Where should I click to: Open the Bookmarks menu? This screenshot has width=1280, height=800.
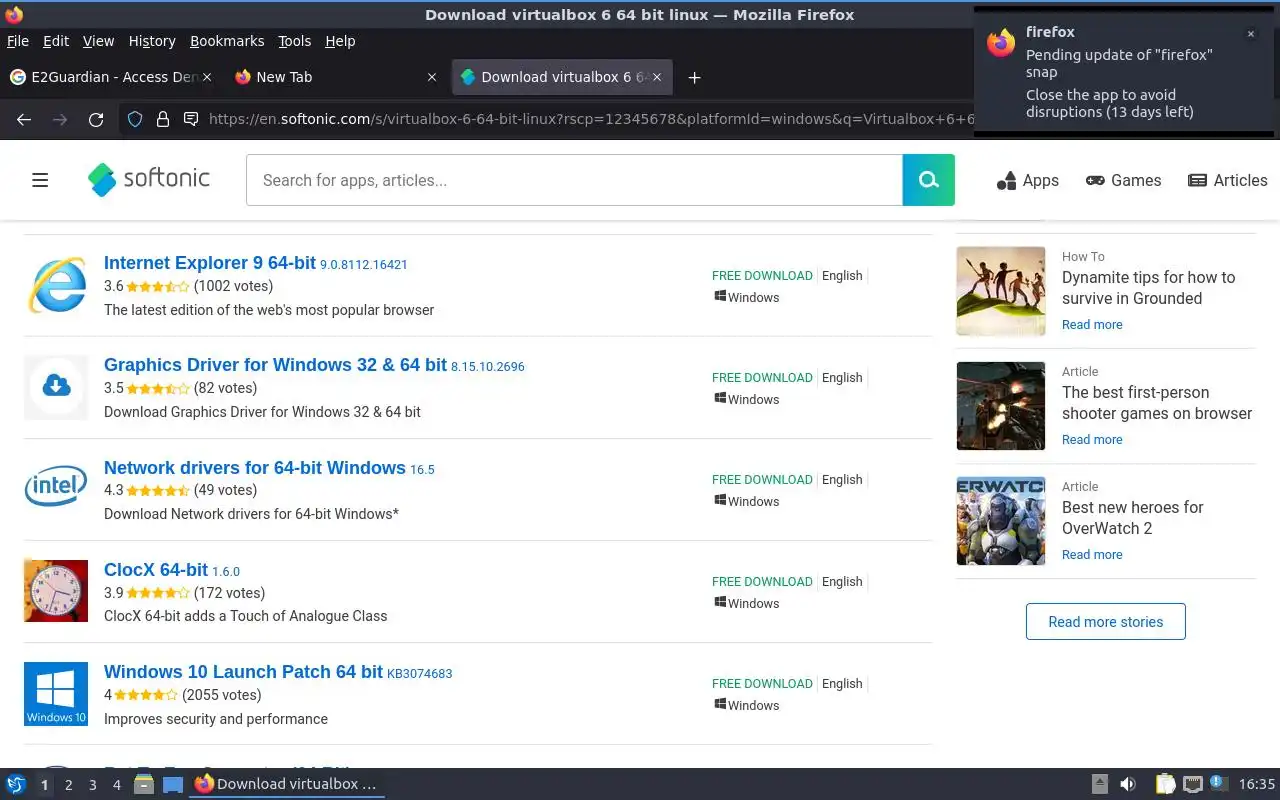tap(227, 41)
